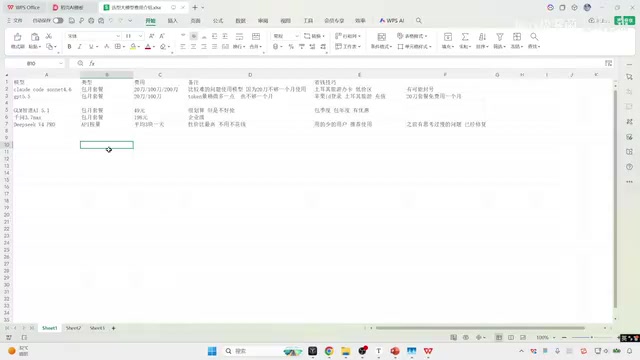Click column D header
This screenshot has height=360, width=640.
pos(250,75)
